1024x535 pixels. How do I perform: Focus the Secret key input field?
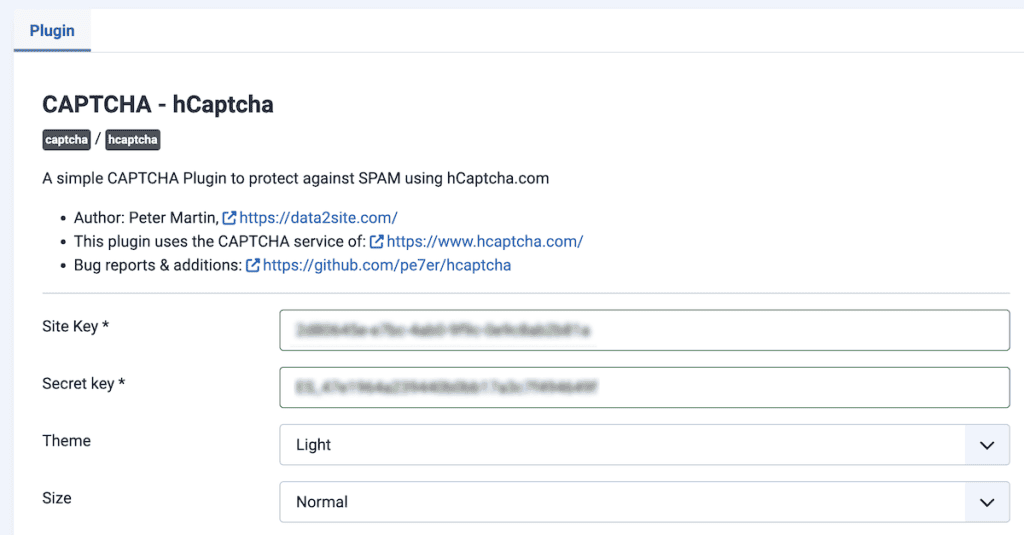[x=645, y=387]
